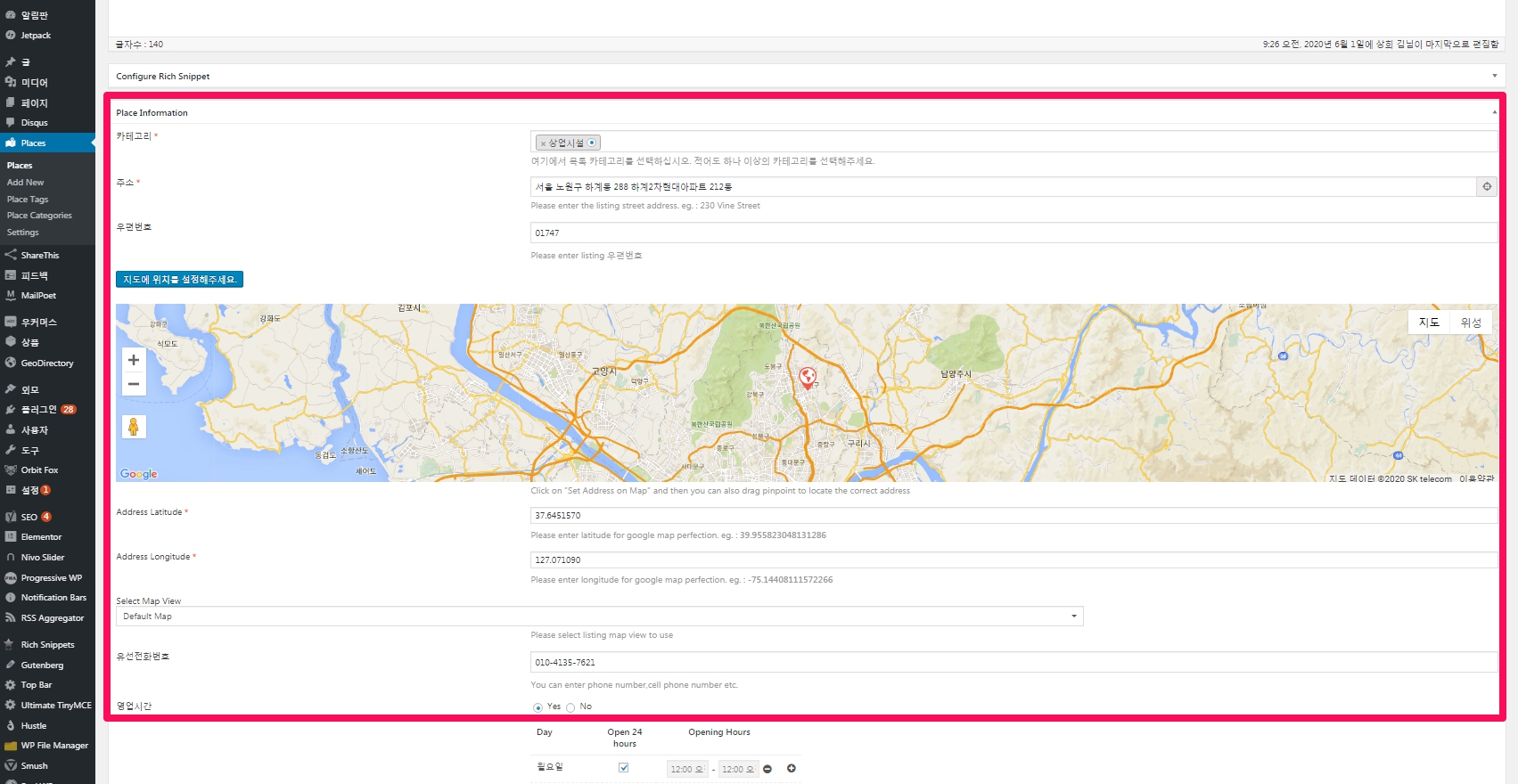Focus the Address Longitude field
The image size is (1518, 784).
coord(1013,559)
